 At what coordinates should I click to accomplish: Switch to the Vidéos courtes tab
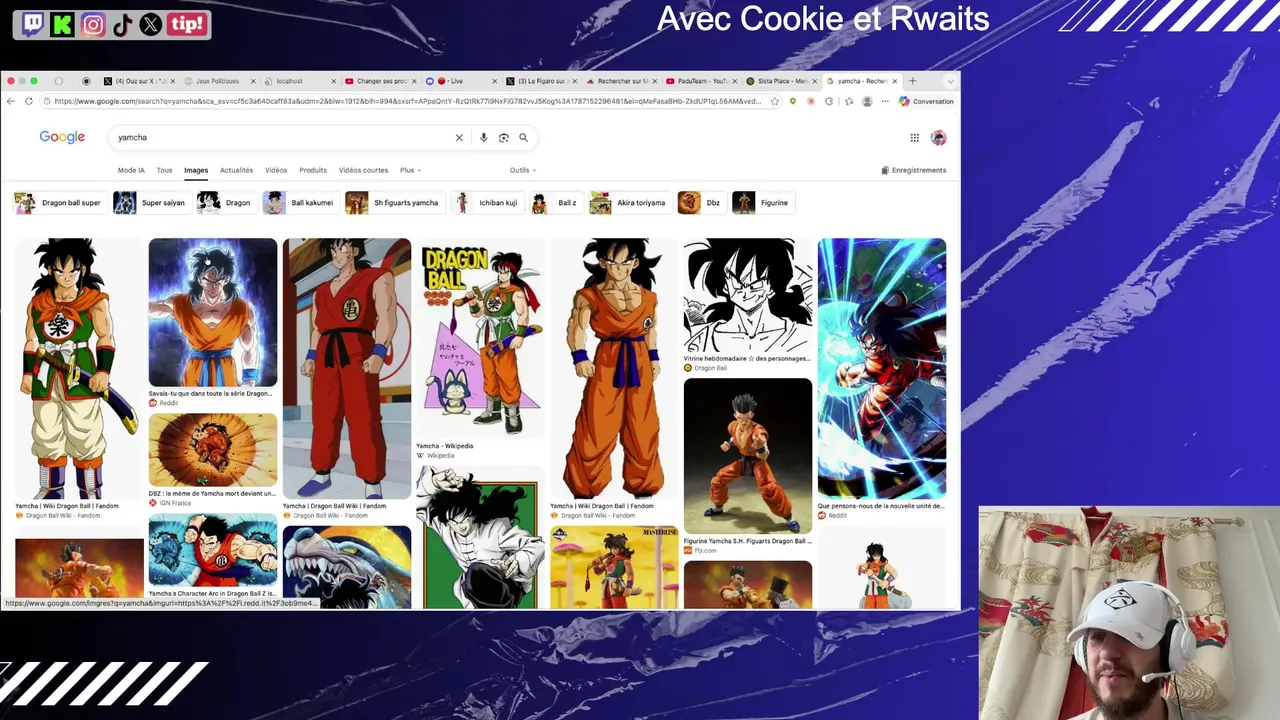click(363, 170)
